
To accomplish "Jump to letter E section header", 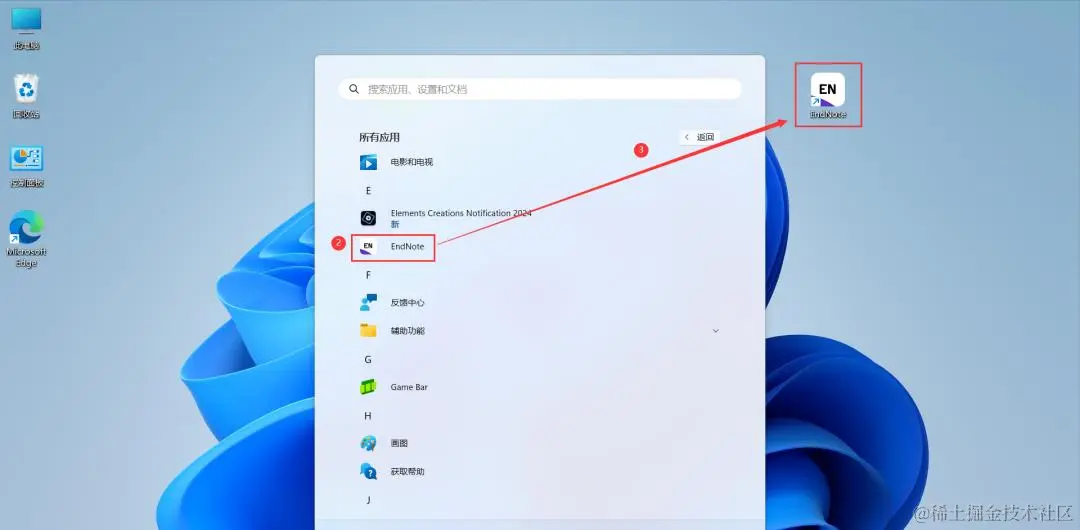I will point(368,191).
